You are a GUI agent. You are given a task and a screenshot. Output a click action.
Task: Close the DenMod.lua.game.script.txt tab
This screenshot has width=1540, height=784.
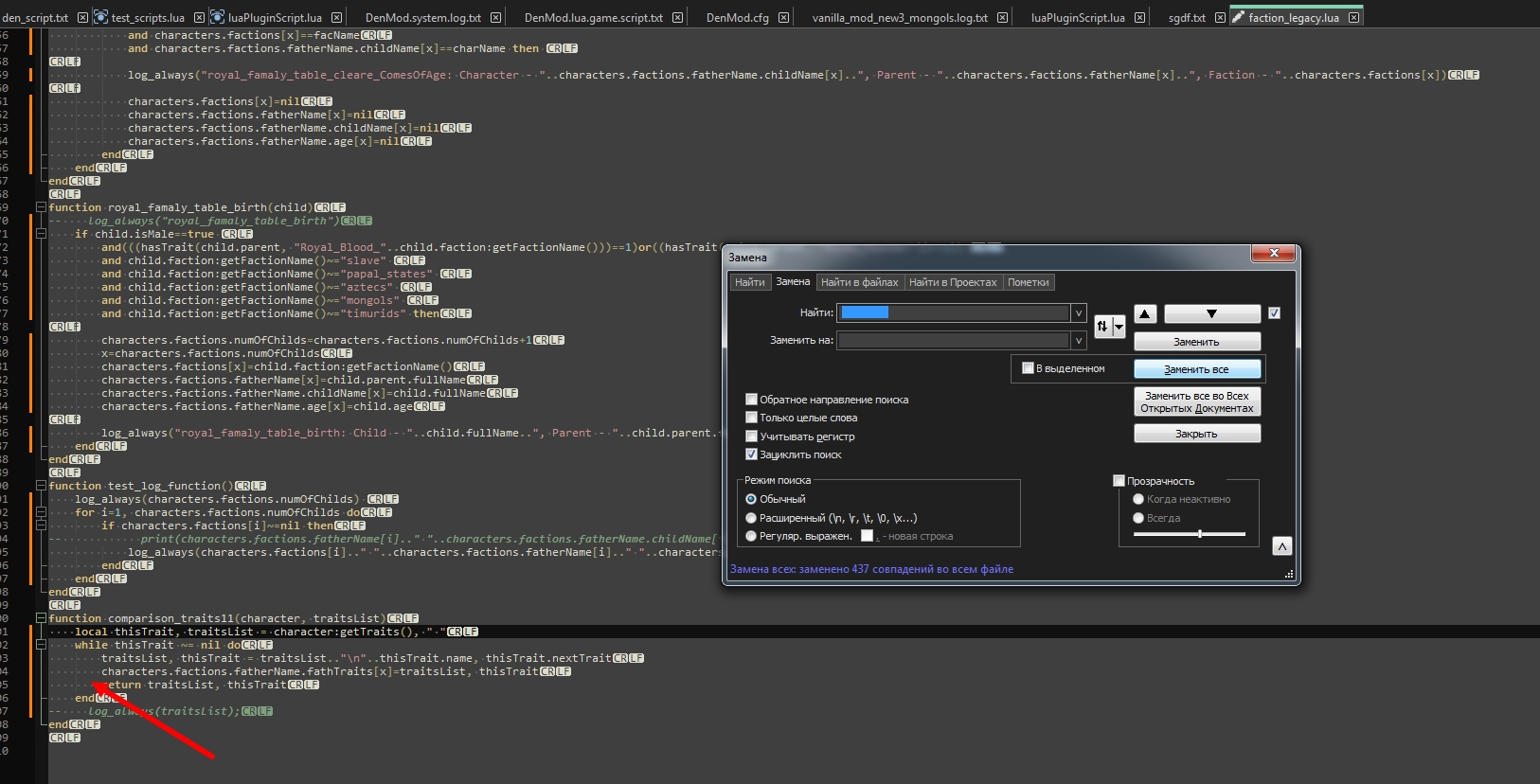pos(677,18)
